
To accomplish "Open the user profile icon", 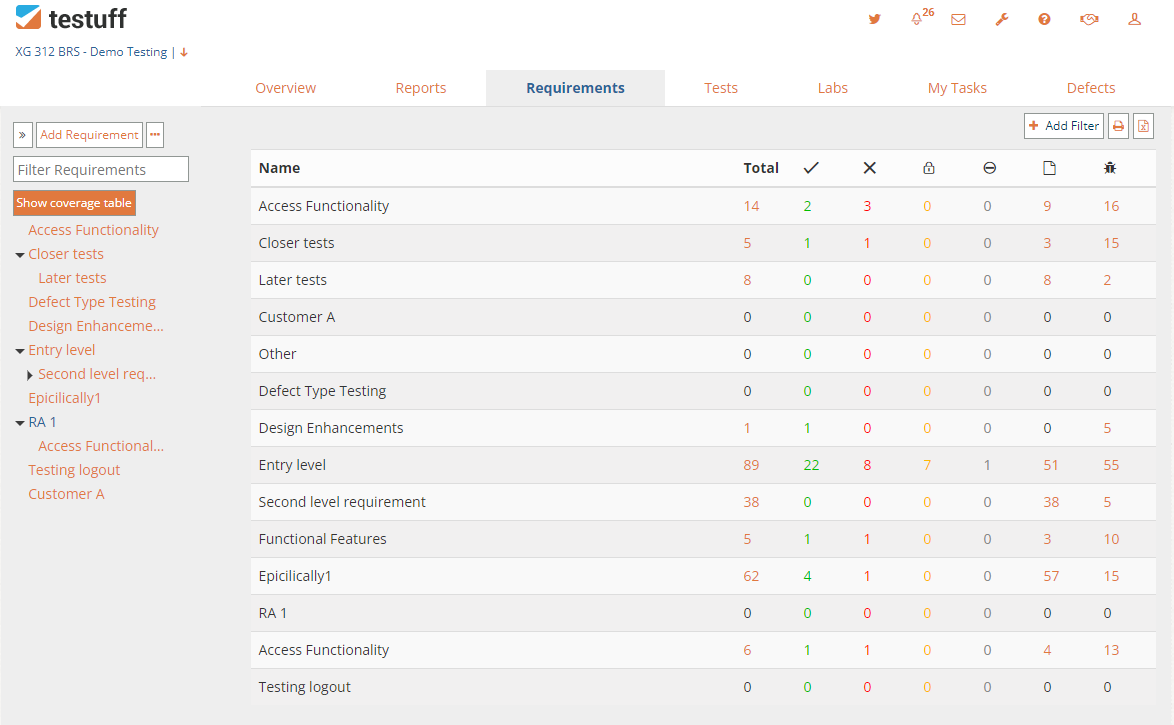I will (x=1134, y=19).
